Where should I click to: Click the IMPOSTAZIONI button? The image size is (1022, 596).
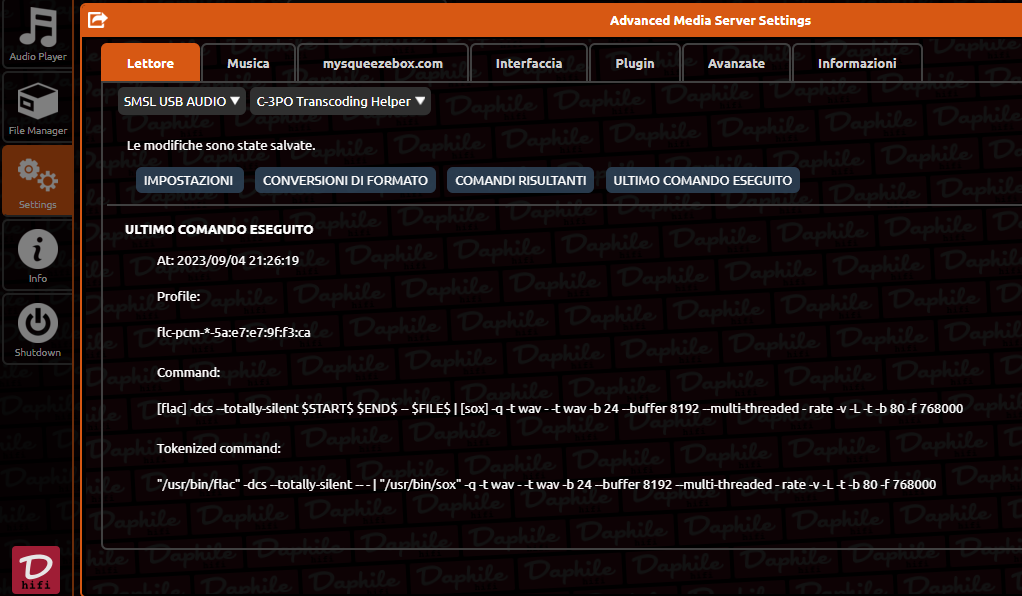point(189,180)
